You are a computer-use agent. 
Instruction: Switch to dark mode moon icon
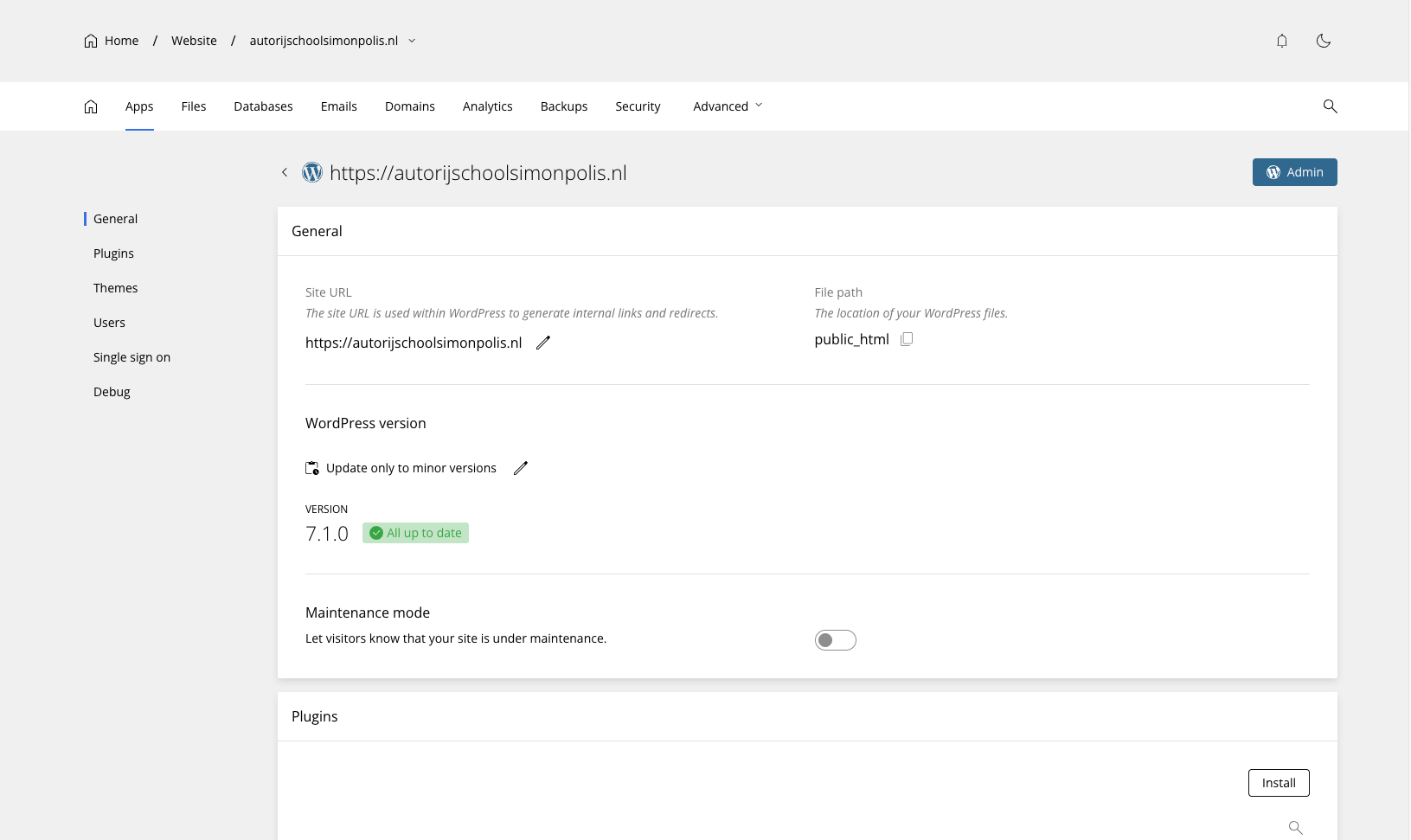tap(1324, 41)
